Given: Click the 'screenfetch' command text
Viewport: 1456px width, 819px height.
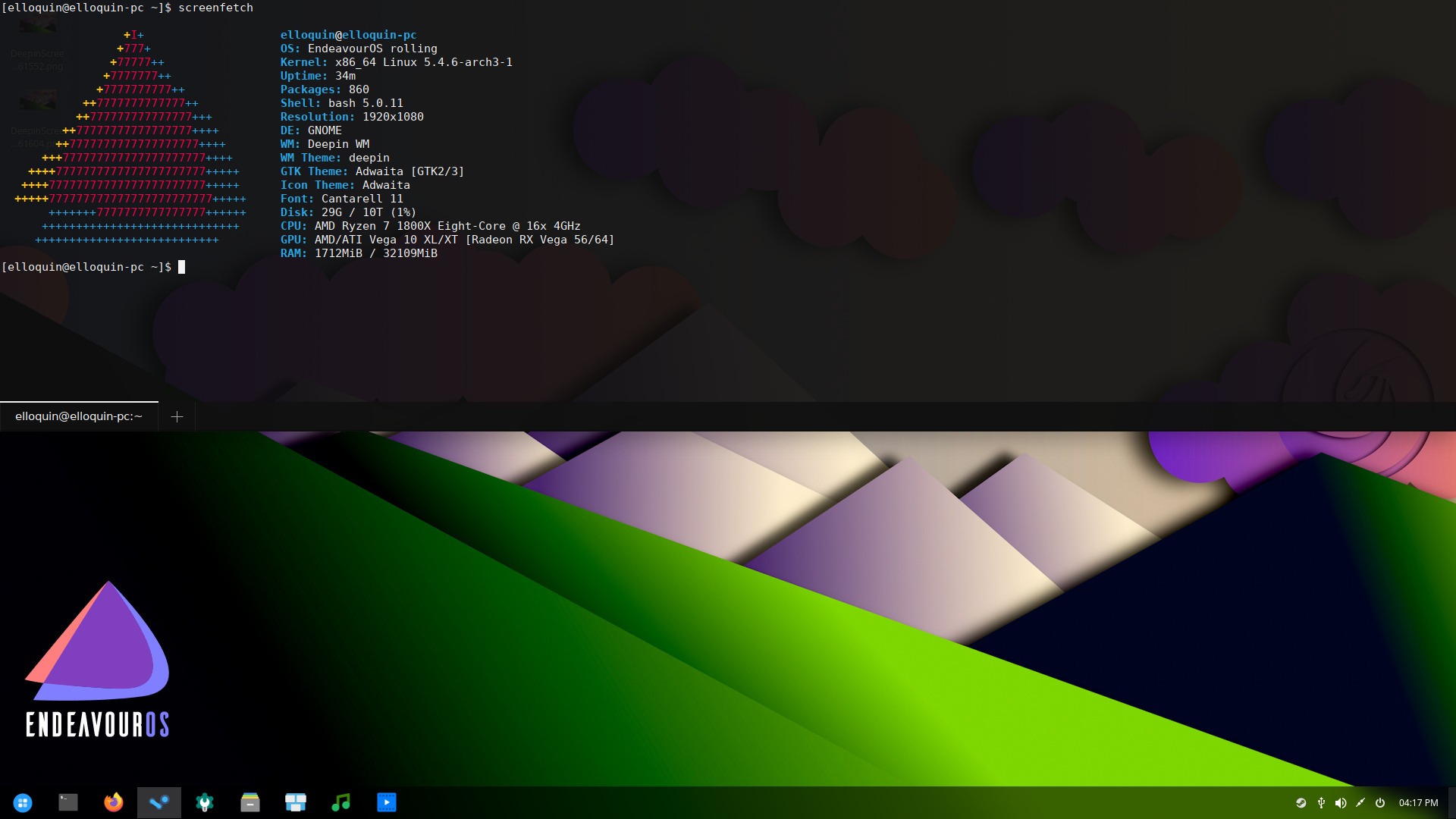Looking at the screenshot, I should tap(216, 8).
